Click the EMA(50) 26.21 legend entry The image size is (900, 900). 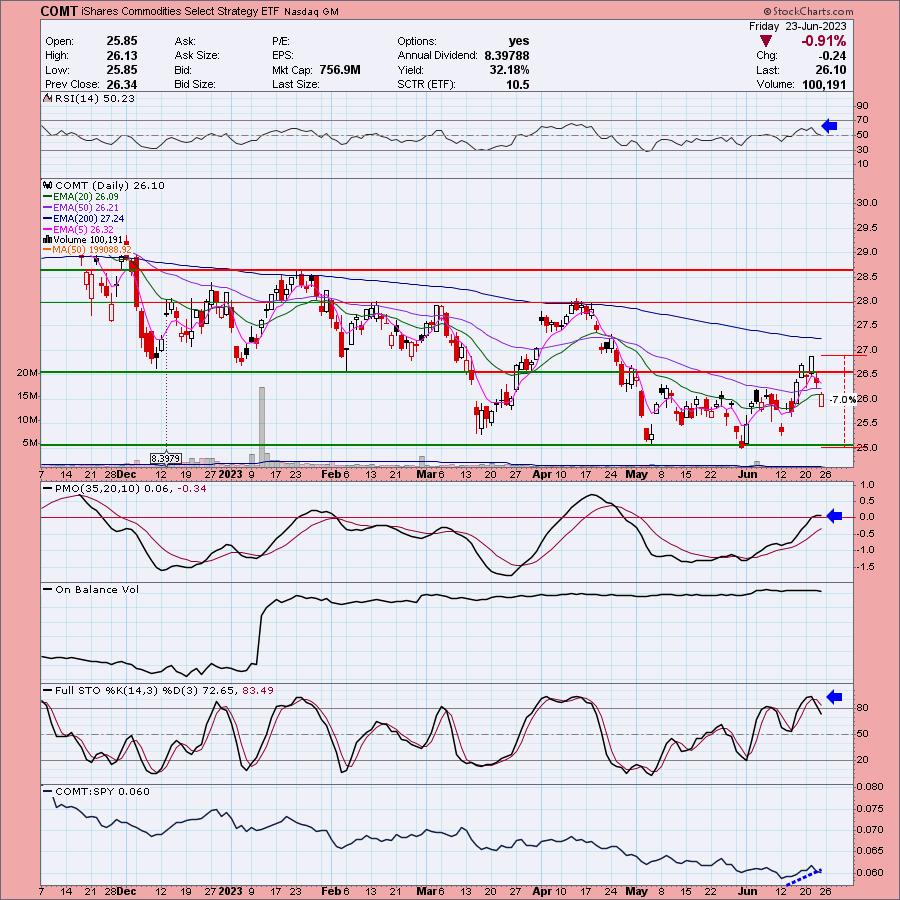[82, 207]
